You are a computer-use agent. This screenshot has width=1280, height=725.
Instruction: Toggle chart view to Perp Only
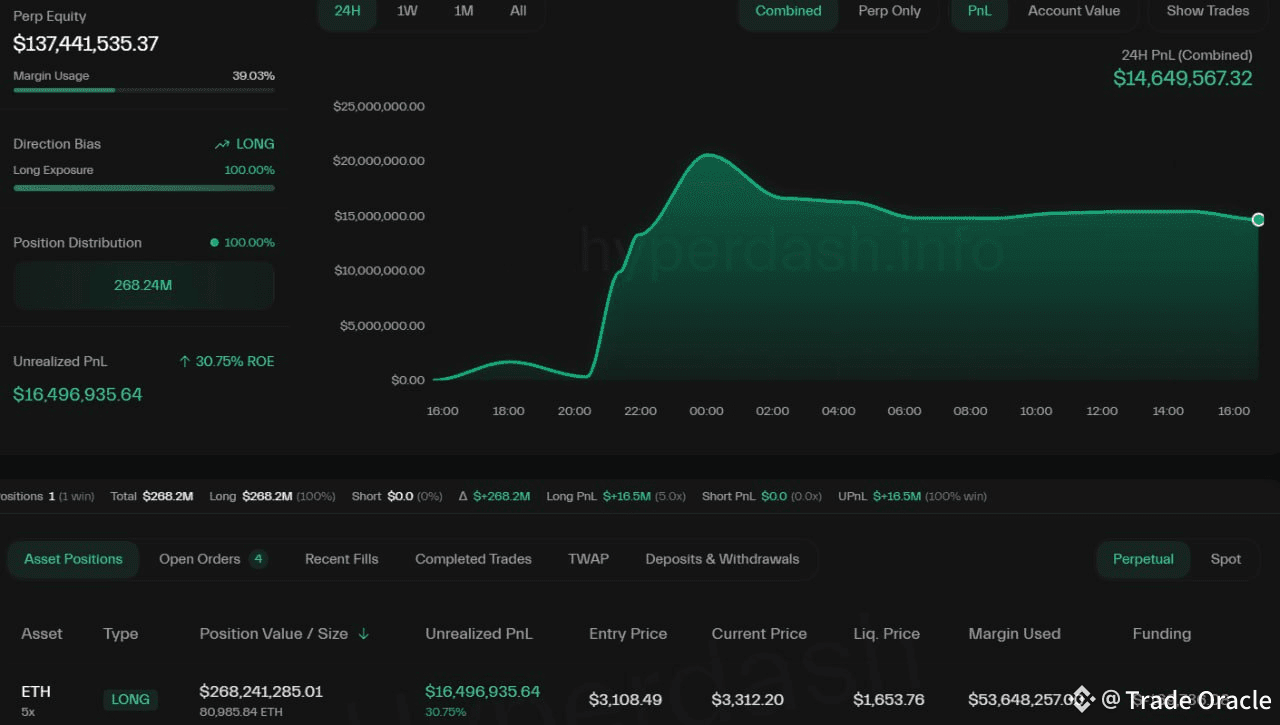pos(889,11)
